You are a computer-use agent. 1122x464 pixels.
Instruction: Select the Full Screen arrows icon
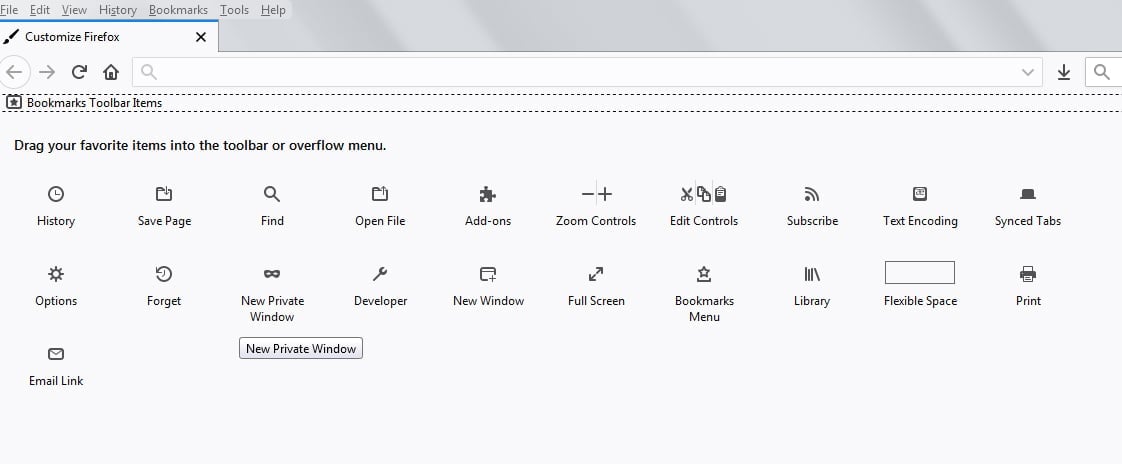coord(596,274)
